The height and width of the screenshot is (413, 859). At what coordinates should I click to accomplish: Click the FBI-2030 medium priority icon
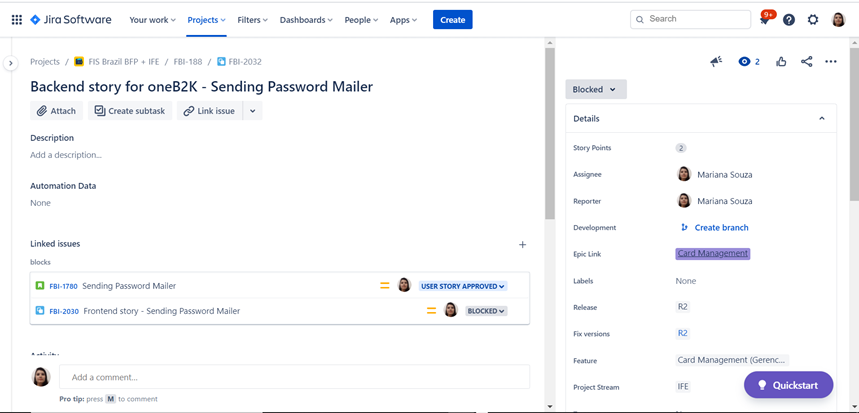pos(432,311)
